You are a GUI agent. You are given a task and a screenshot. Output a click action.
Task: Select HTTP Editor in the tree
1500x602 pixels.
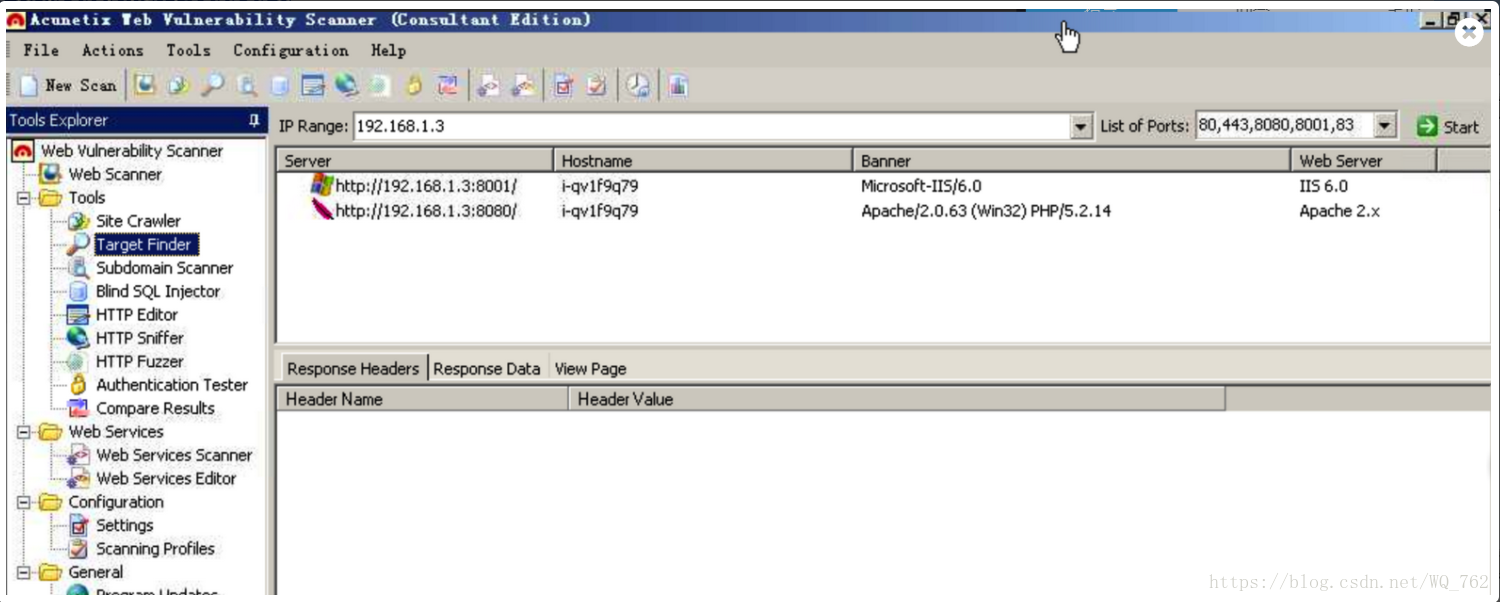click(x=136, y=314)
